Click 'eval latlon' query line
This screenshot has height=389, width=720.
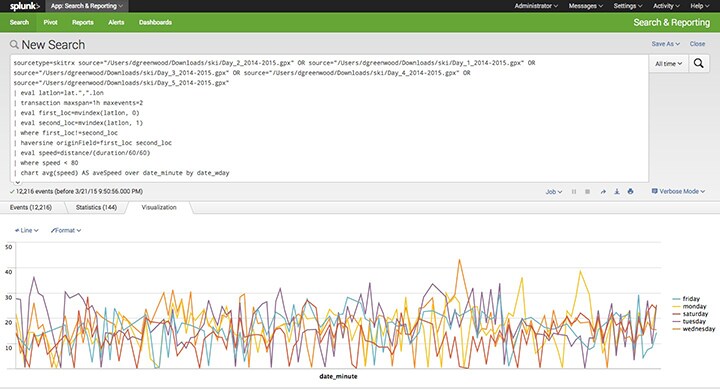[x=58, y=93]
